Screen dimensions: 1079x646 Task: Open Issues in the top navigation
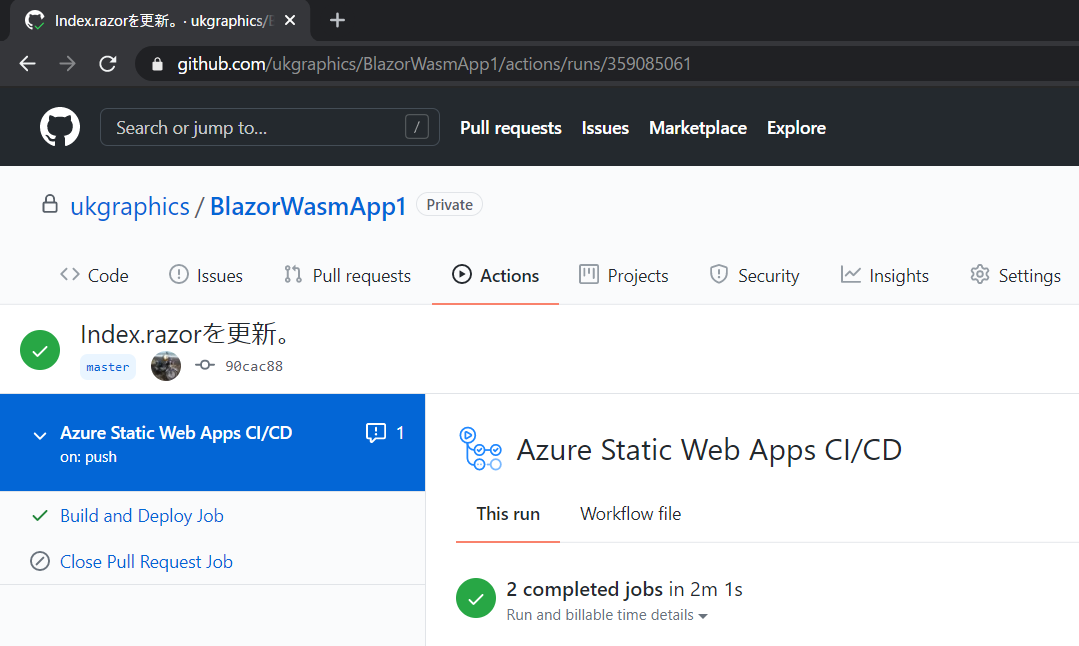click(x=605, y=128)
